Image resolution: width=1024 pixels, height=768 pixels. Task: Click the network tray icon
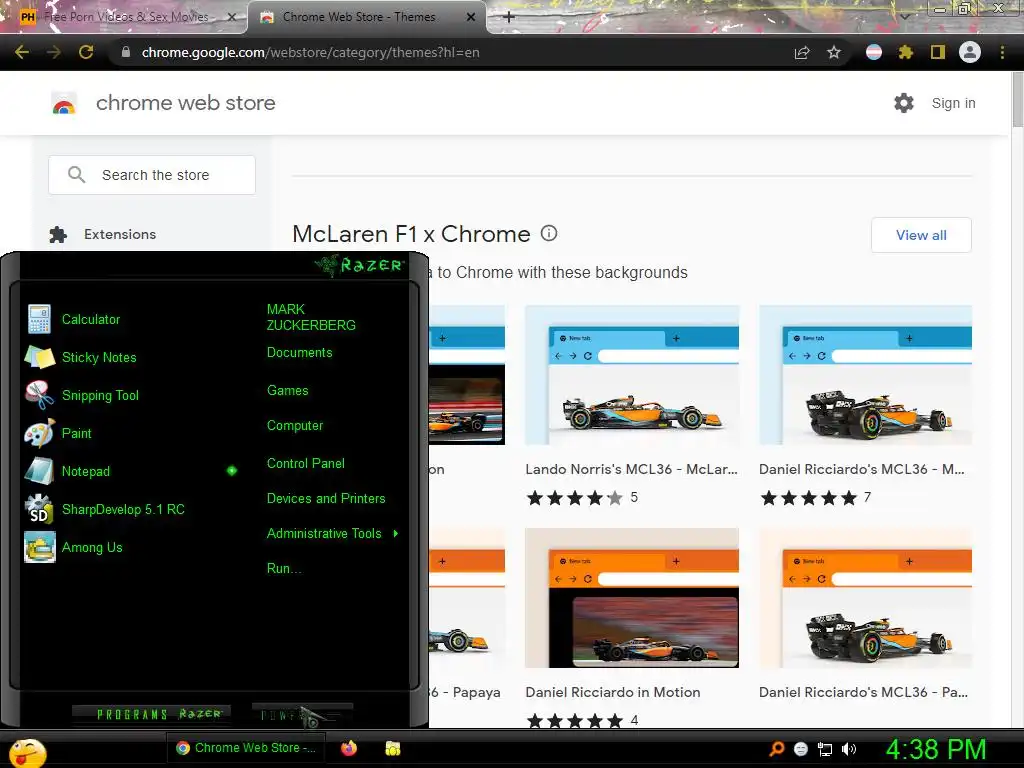coord(825,749)
